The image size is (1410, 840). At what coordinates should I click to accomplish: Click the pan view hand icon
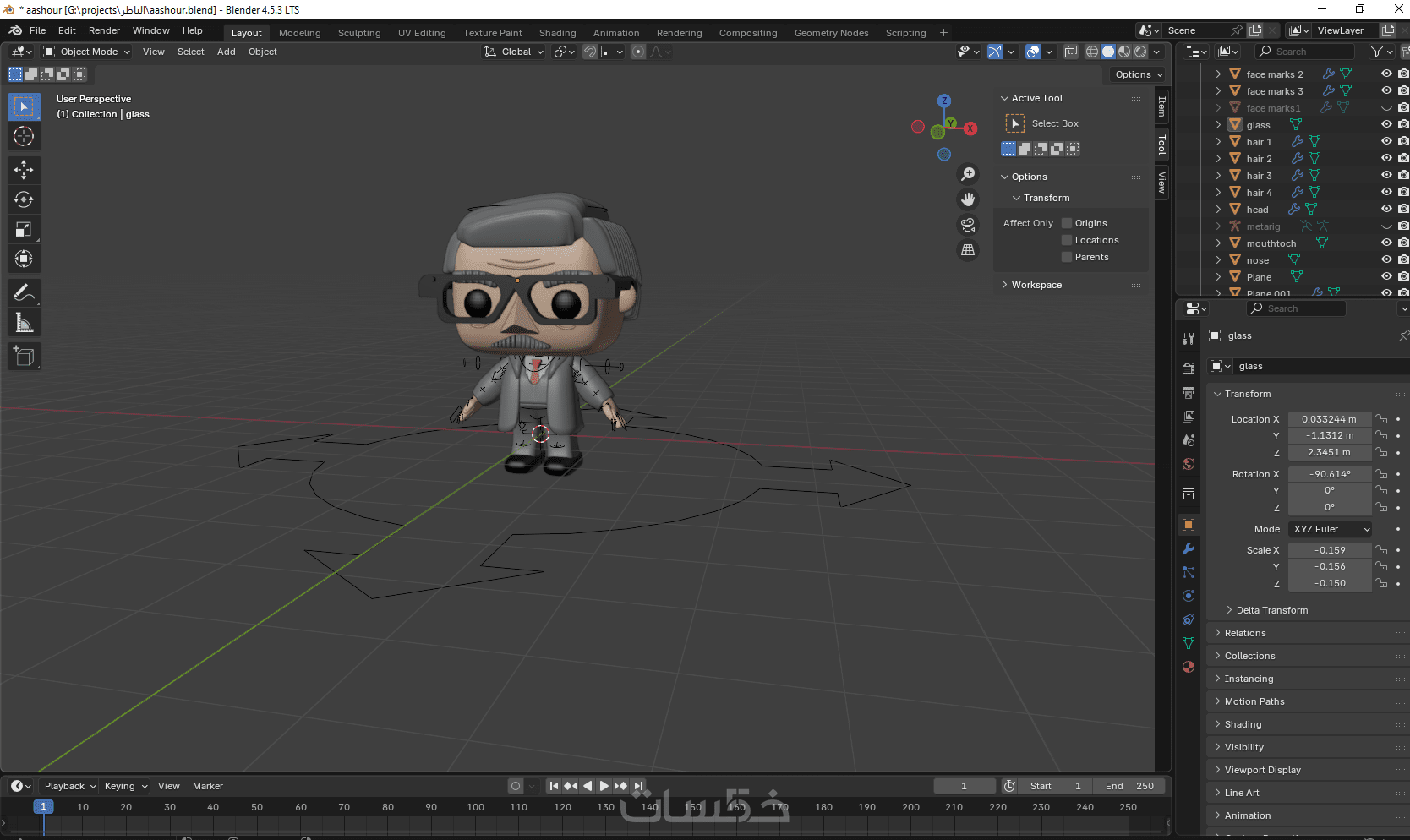pyautogui.click(x=968, y=199)
